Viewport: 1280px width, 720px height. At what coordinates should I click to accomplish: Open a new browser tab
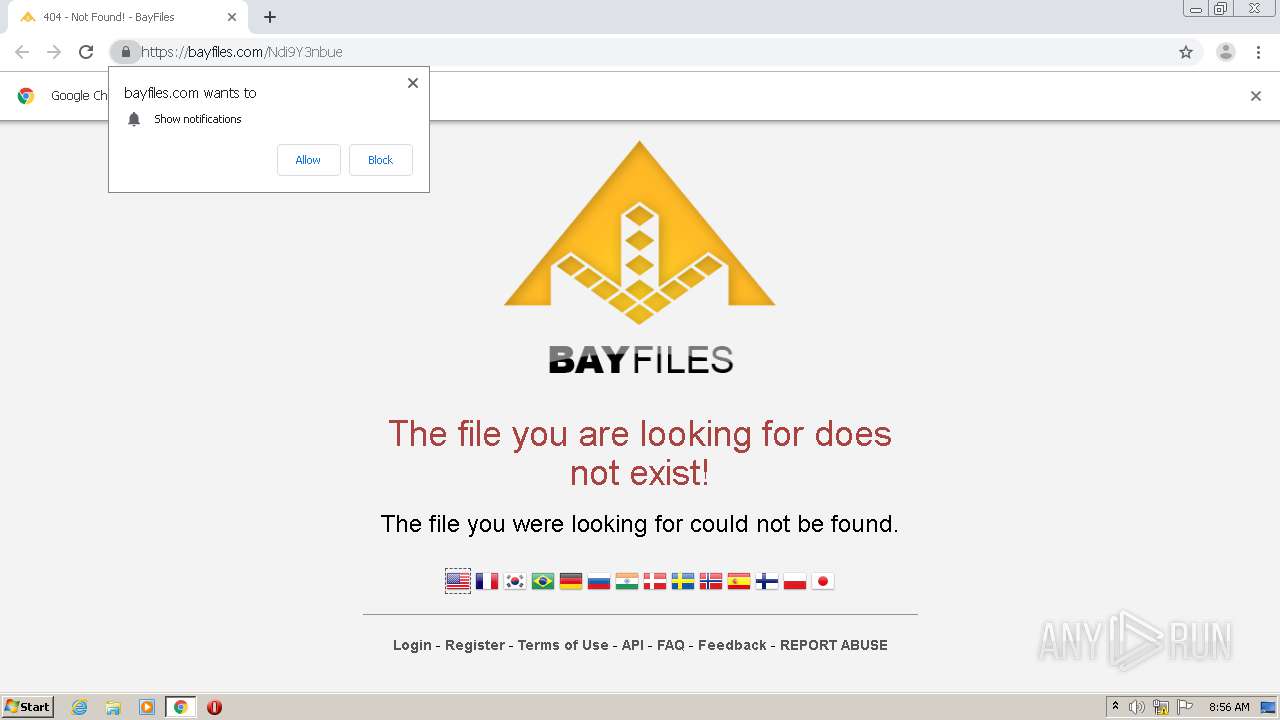tap(270, 17)
